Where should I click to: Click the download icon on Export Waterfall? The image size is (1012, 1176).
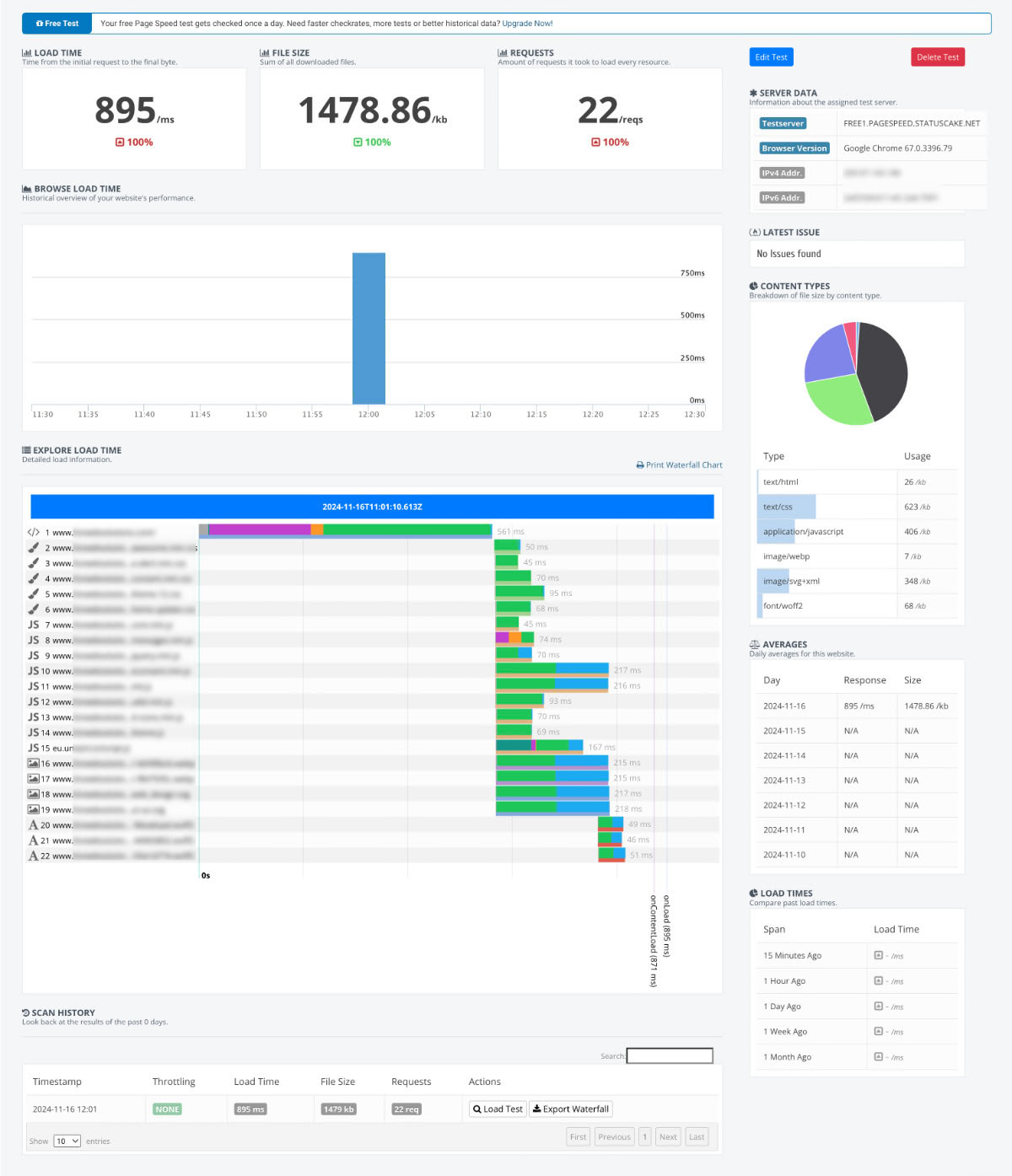click(x=536, y=1109)
